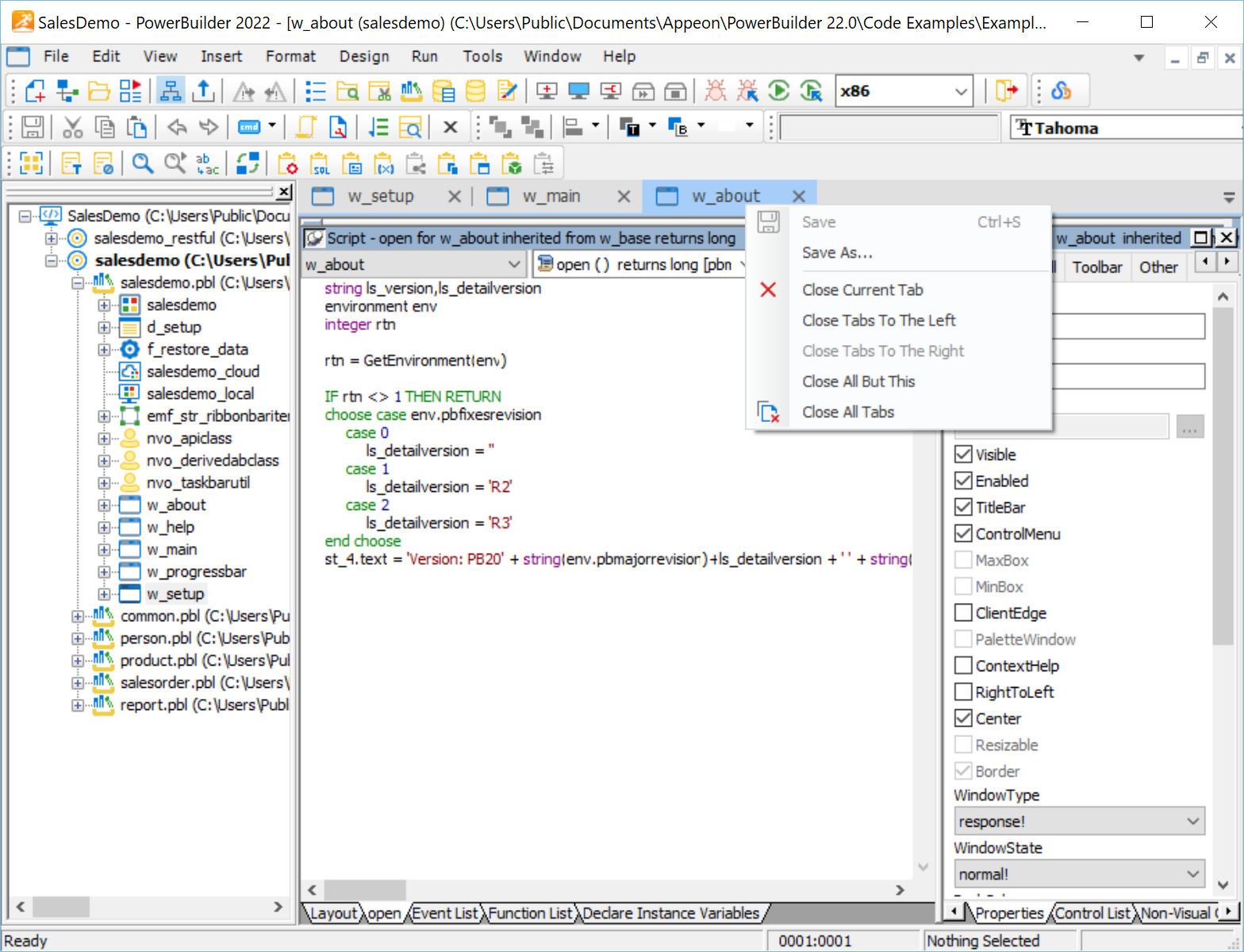Click the Exit door icon
Screen dimensions: 1244x952
pos(1006,91)
